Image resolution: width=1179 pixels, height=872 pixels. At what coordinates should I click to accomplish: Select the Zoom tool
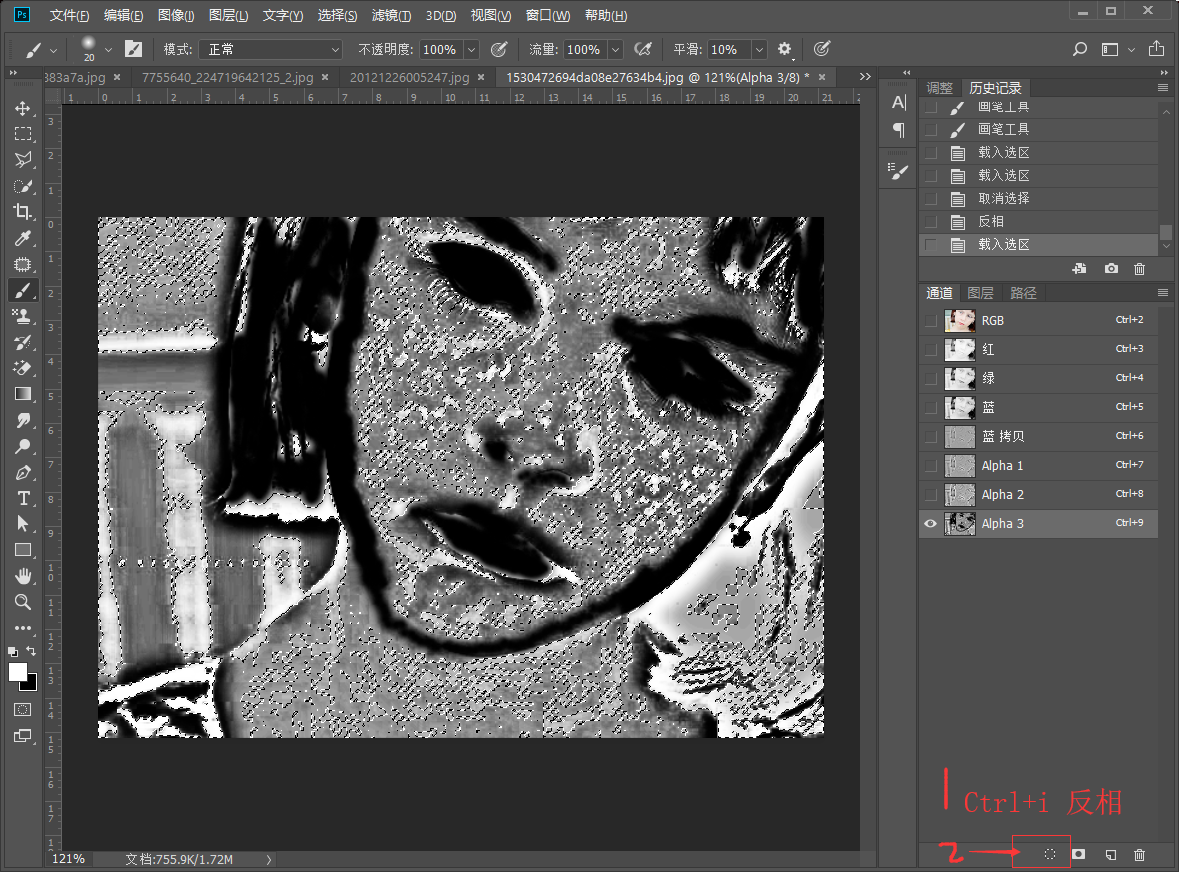point(22,602)
